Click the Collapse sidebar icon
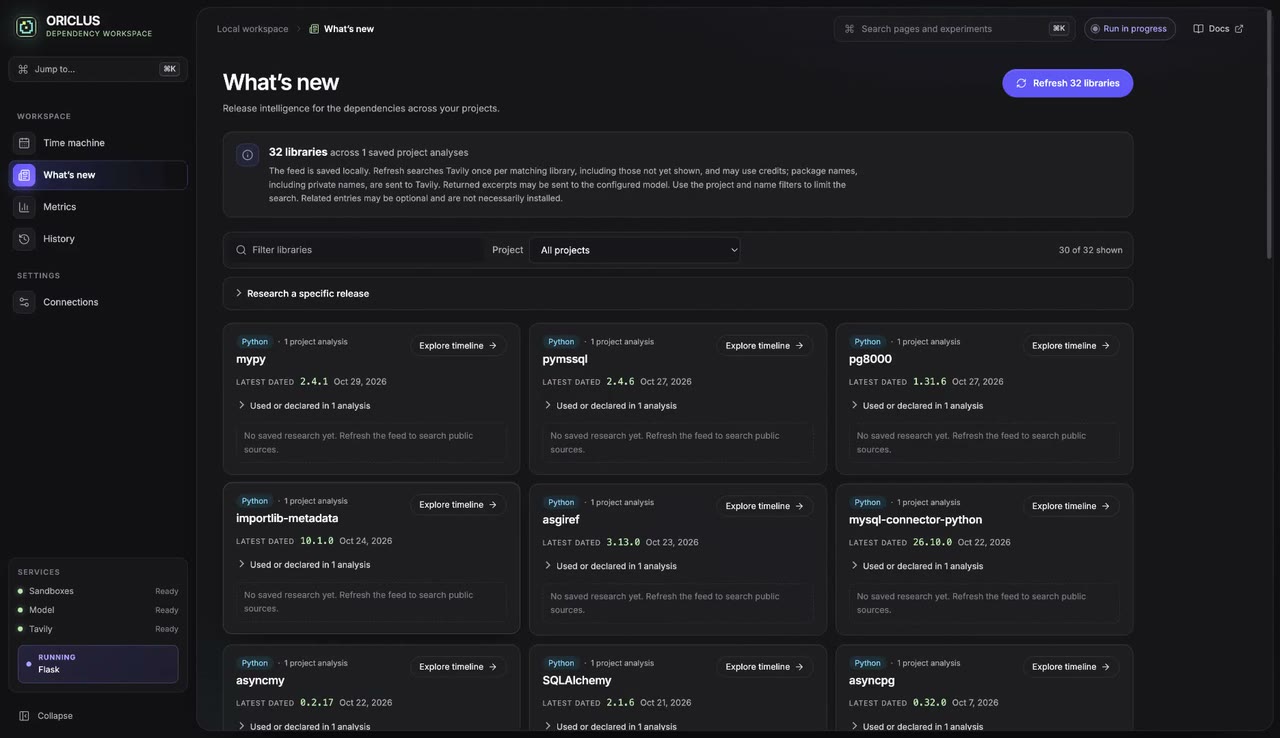The height and width of the screenshot is (738, 1280). point(24,716)
